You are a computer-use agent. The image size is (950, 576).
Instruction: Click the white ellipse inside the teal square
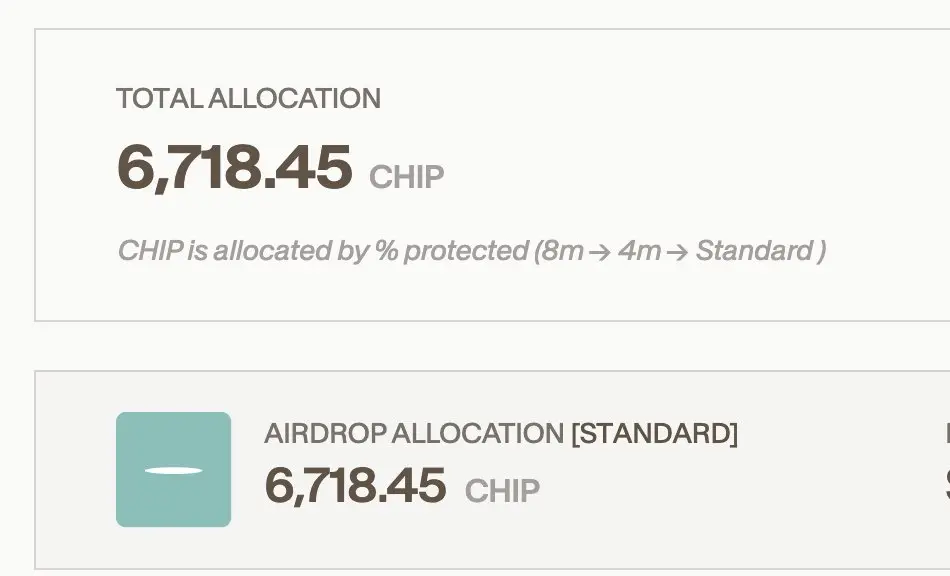pyautogui.click(x=173, y=471)
